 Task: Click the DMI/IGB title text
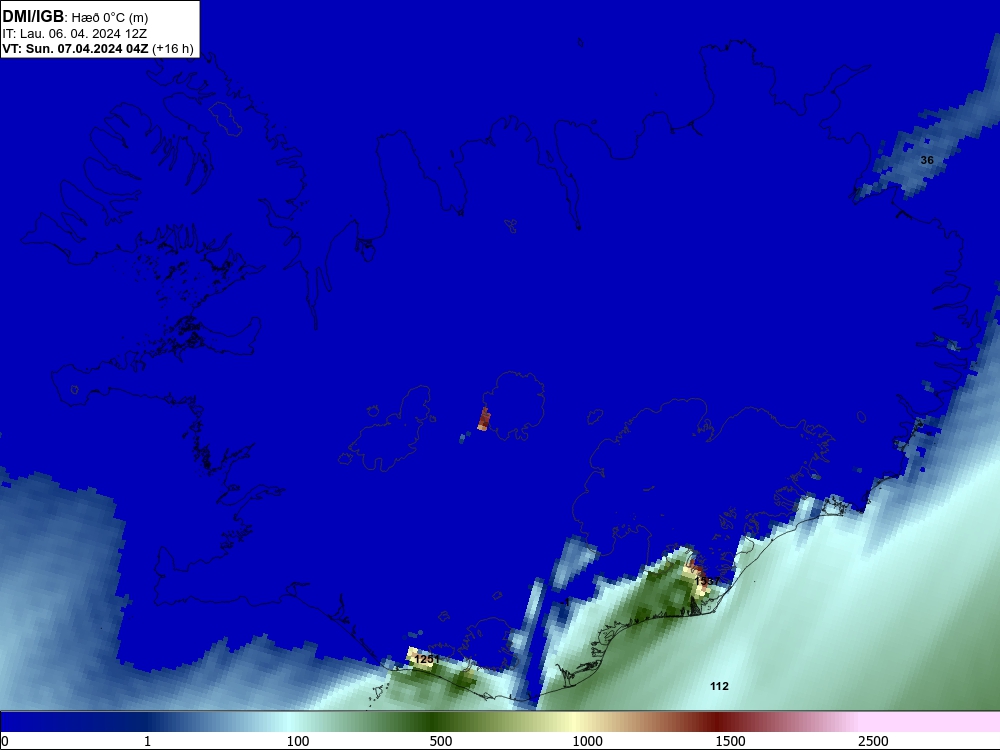pos(33,17)
